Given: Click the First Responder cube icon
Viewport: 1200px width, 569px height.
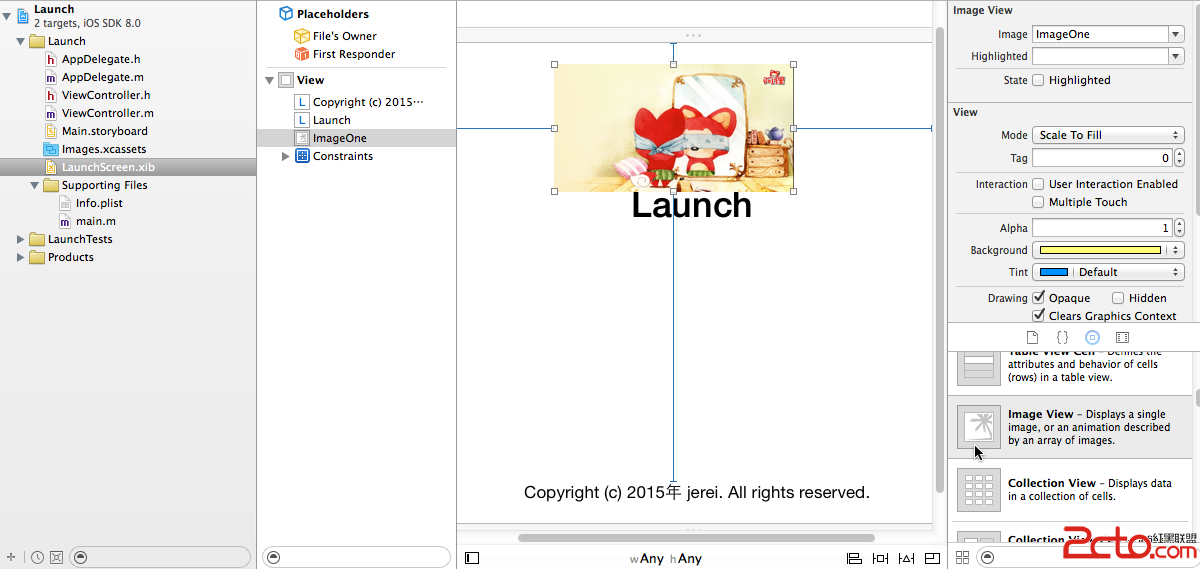Looking at the screenshot, I should tap(301, 54).
